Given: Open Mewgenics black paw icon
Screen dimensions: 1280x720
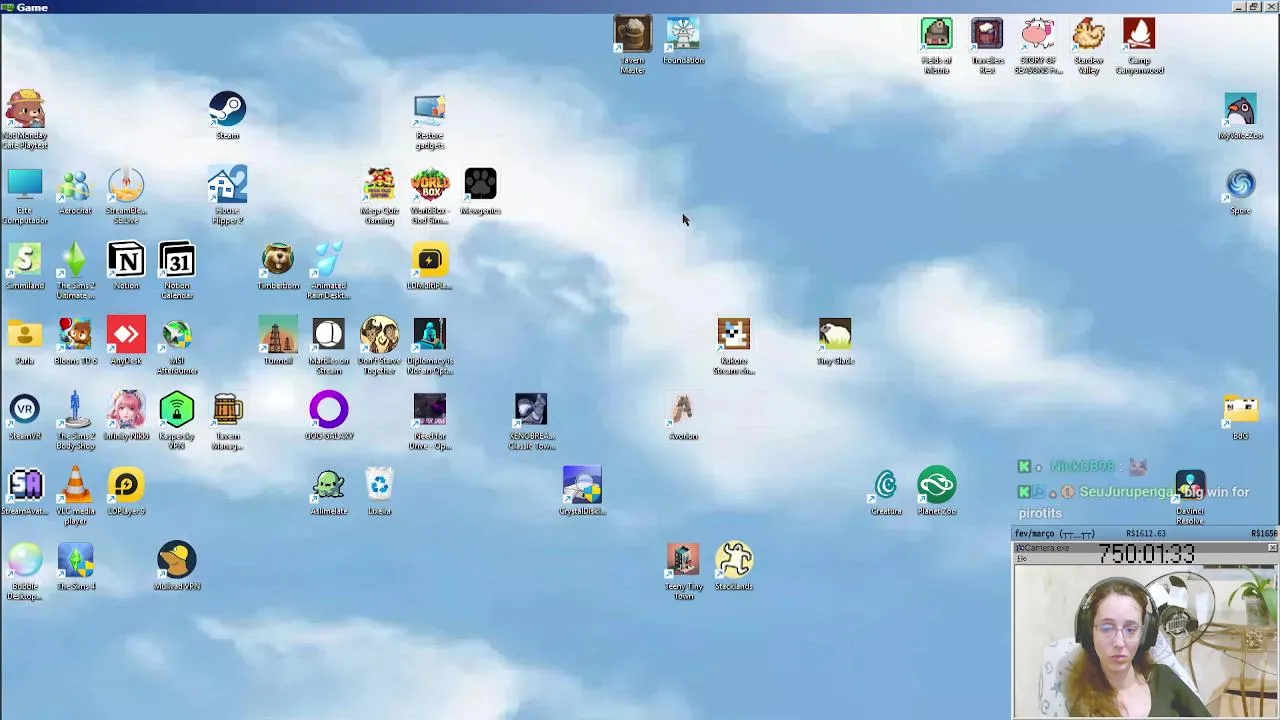Looking at the screenshot, I should tap(480, 185).
